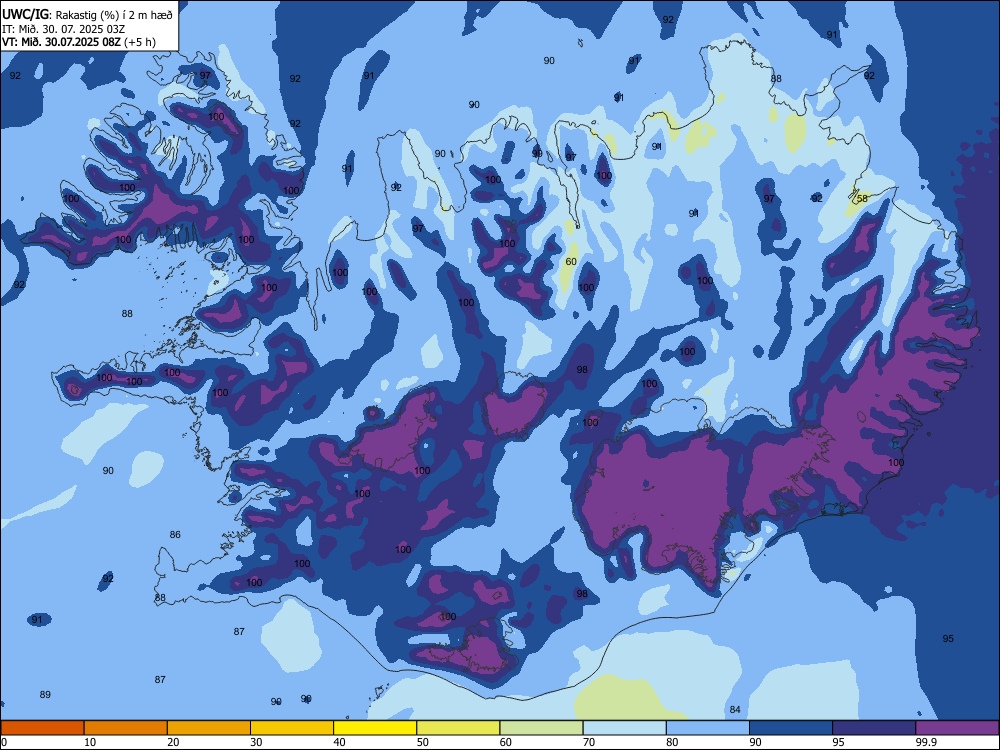
Task: Click the dark indigo 95–99.9 legend swatch
Action: 874,728
